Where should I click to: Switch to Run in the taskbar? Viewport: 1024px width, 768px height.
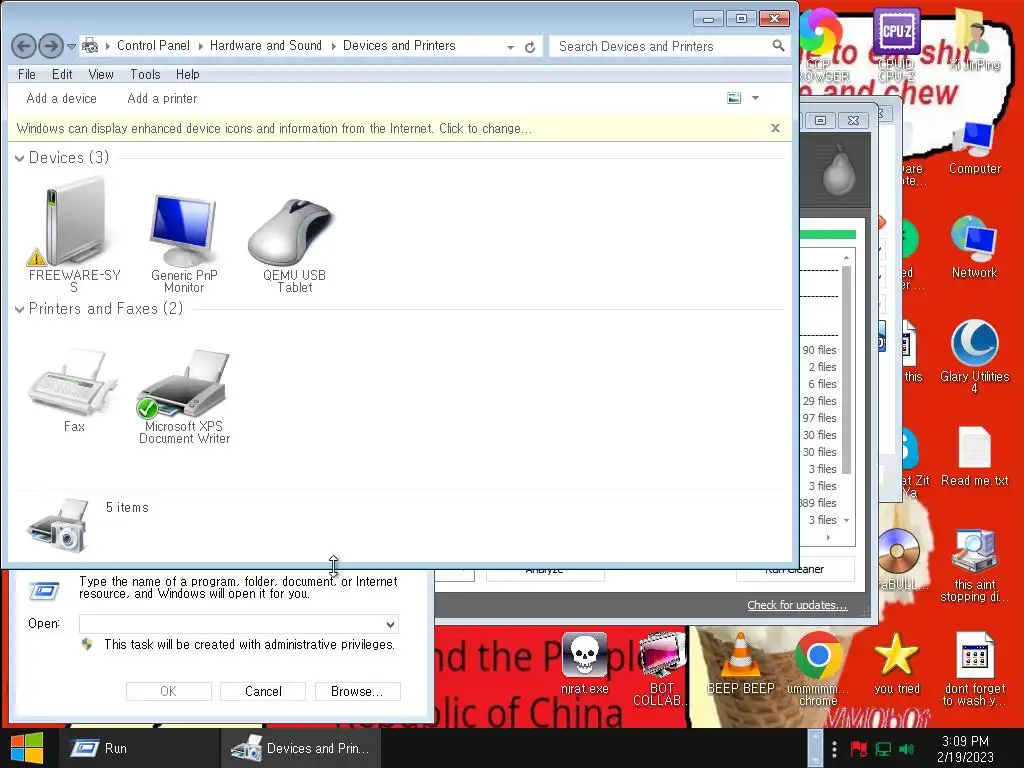(x=139, y=748)
